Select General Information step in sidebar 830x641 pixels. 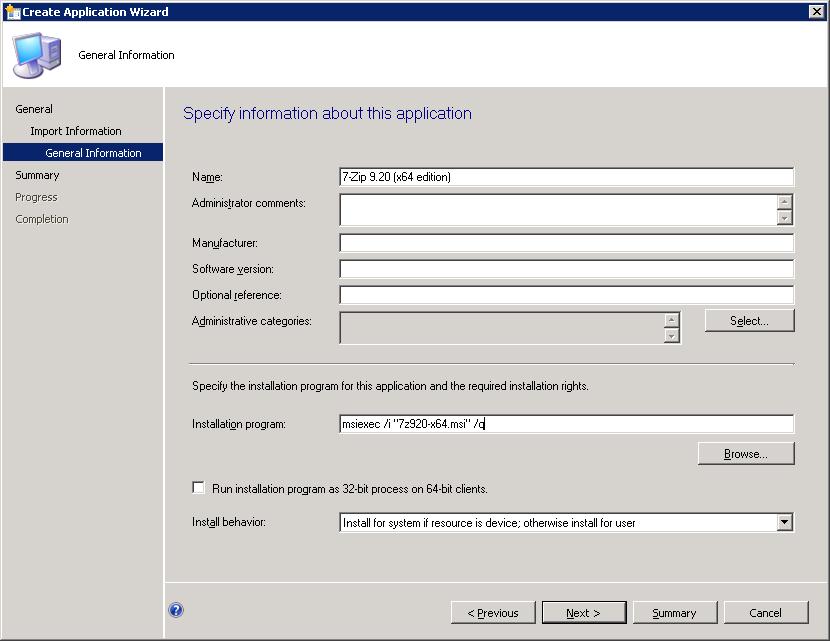click(x=93, y=153)
